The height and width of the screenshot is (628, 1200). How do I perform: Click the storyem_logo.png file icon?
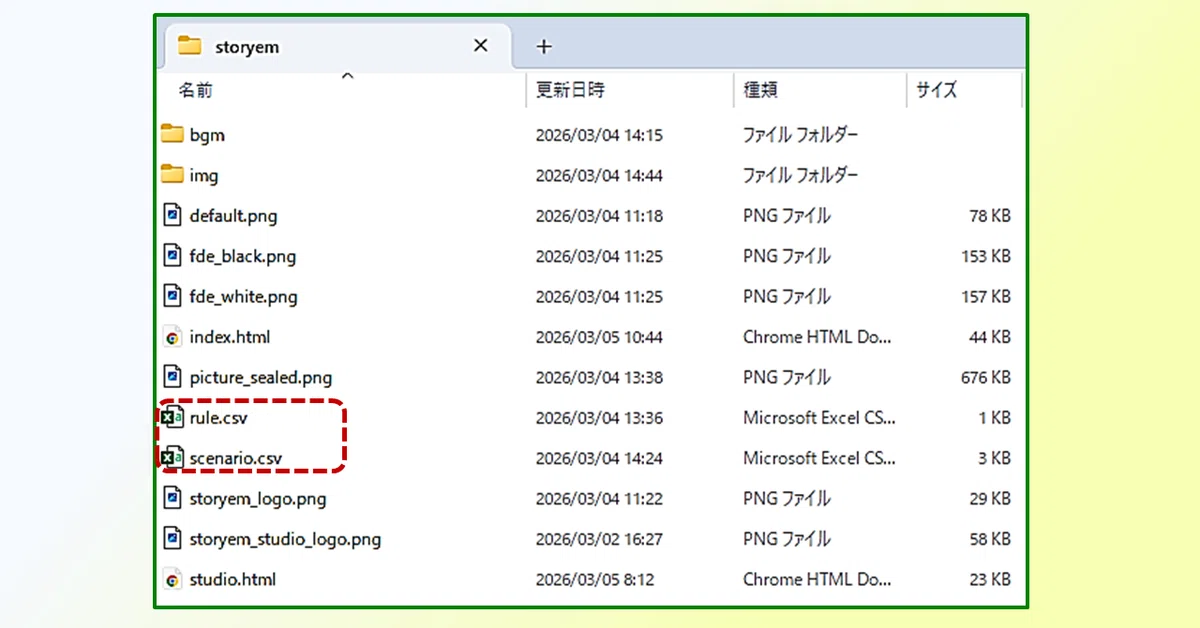coord(172,498)
